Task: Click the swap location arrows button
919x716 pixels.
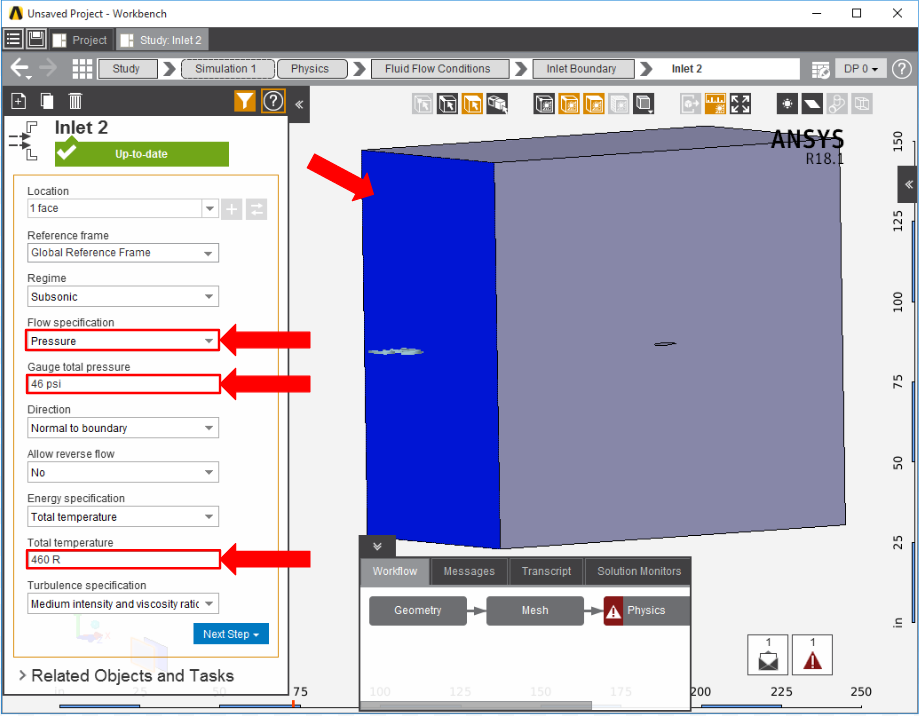Action: [257, 209]
